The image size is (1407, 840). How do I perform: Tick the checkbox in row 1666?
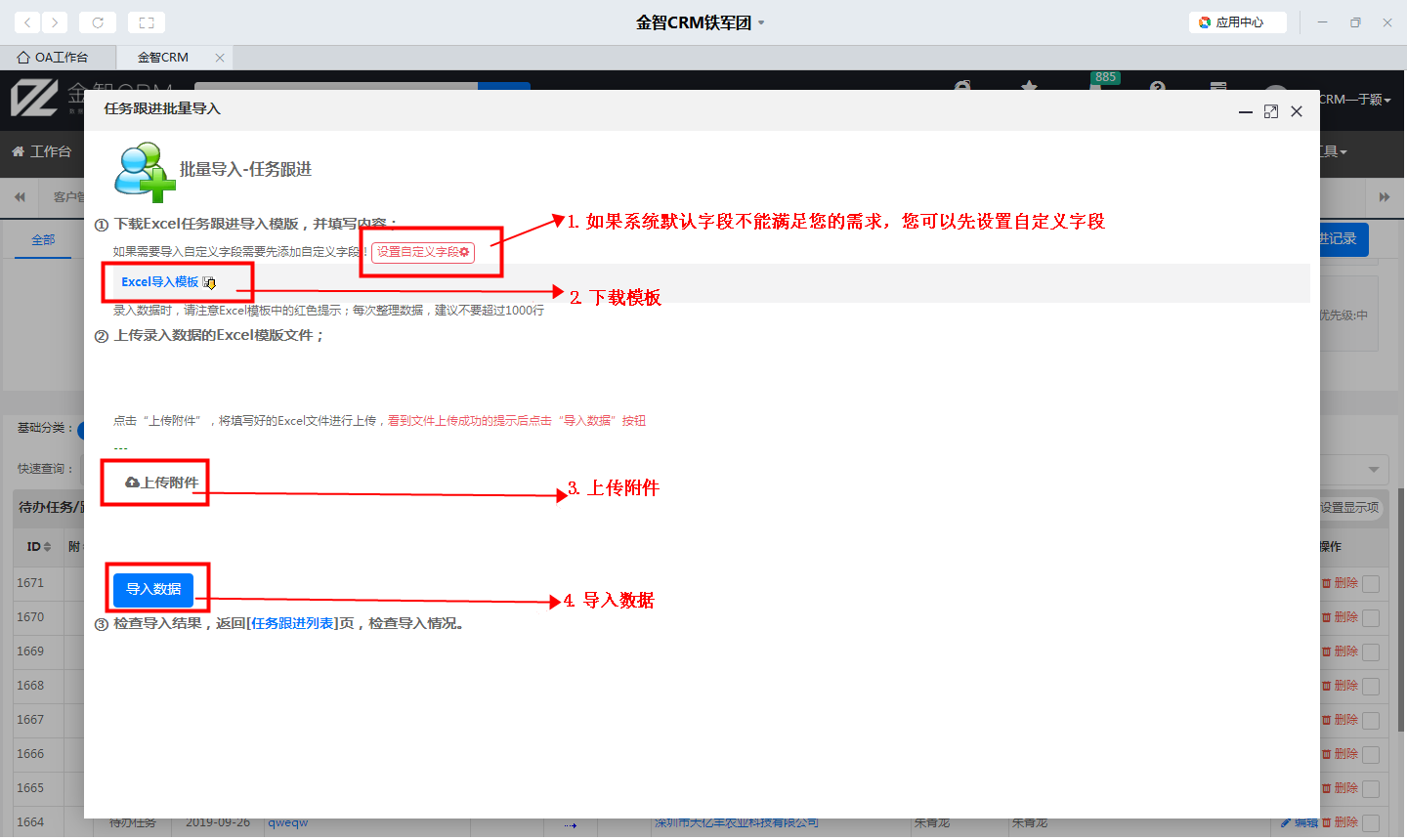click(1371, 755)
